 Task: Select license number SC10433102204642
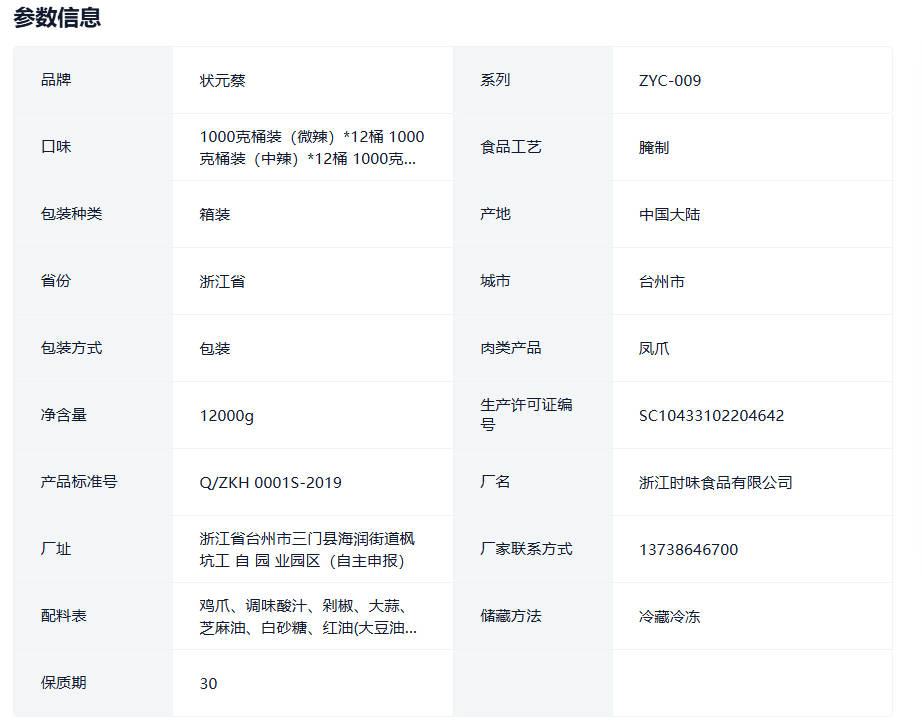[711, 415]
